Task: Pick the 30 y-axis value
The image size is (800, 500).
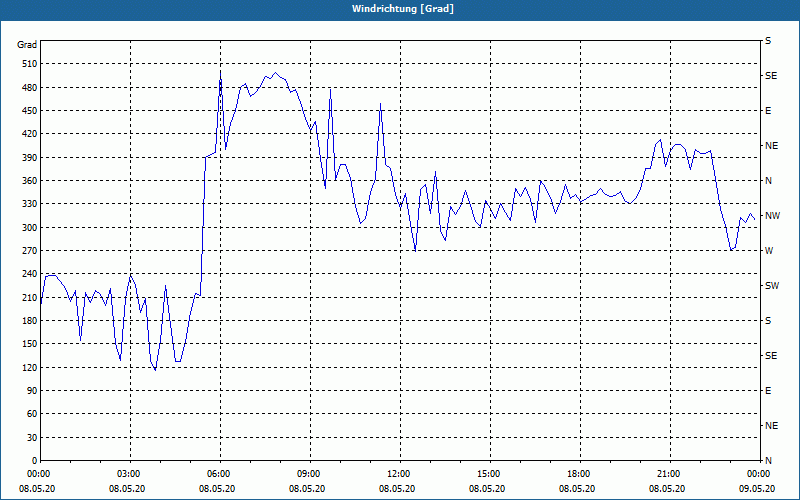Action: coord(32,437)
